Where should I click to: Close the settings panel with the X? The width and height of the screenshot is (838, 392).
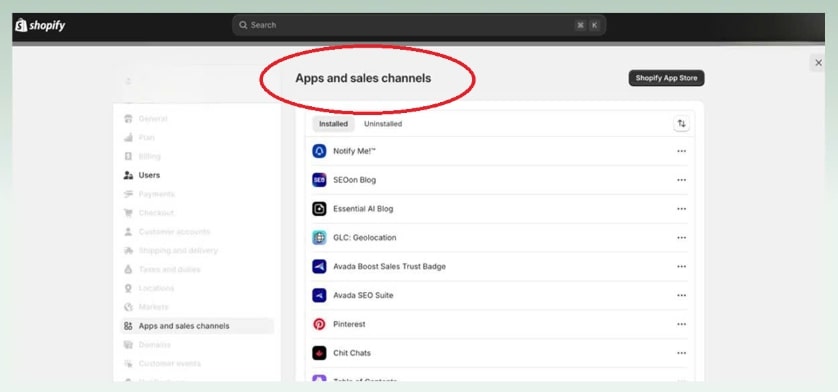tap(818, 63)
